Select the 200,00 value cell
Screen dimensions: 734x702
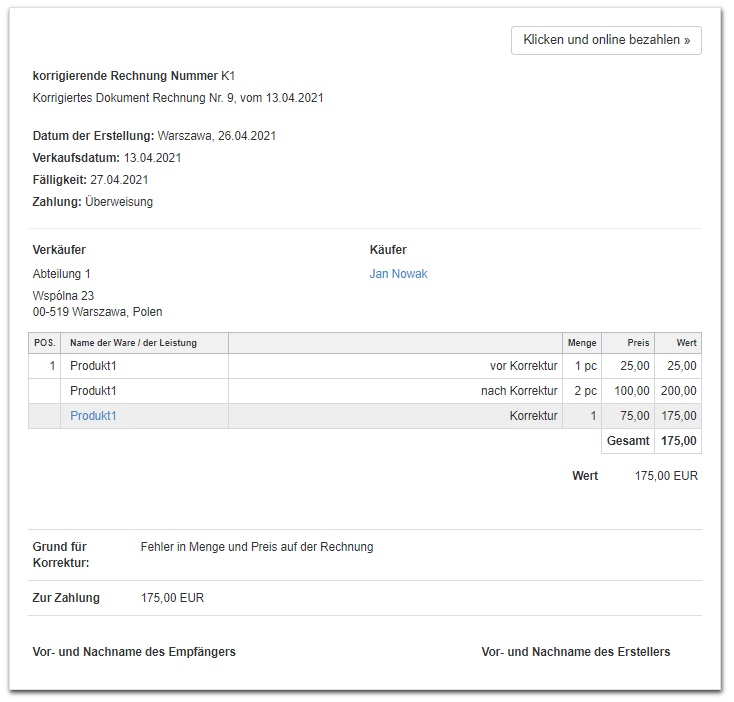click(679, 391)
